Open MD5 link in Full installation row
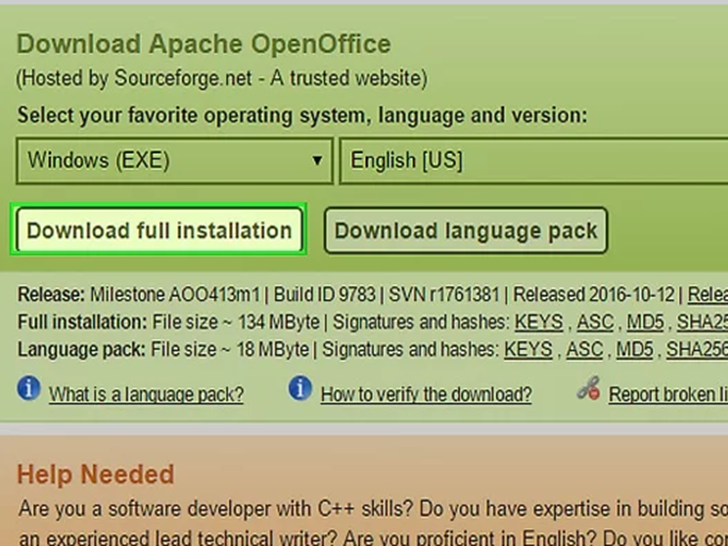This screenshot has width=728, height=546. coord(645,322)
